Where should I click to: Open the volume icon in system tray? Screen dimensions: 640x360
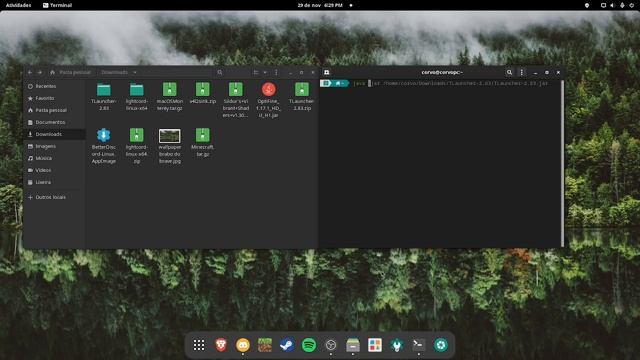pos(612,5)
